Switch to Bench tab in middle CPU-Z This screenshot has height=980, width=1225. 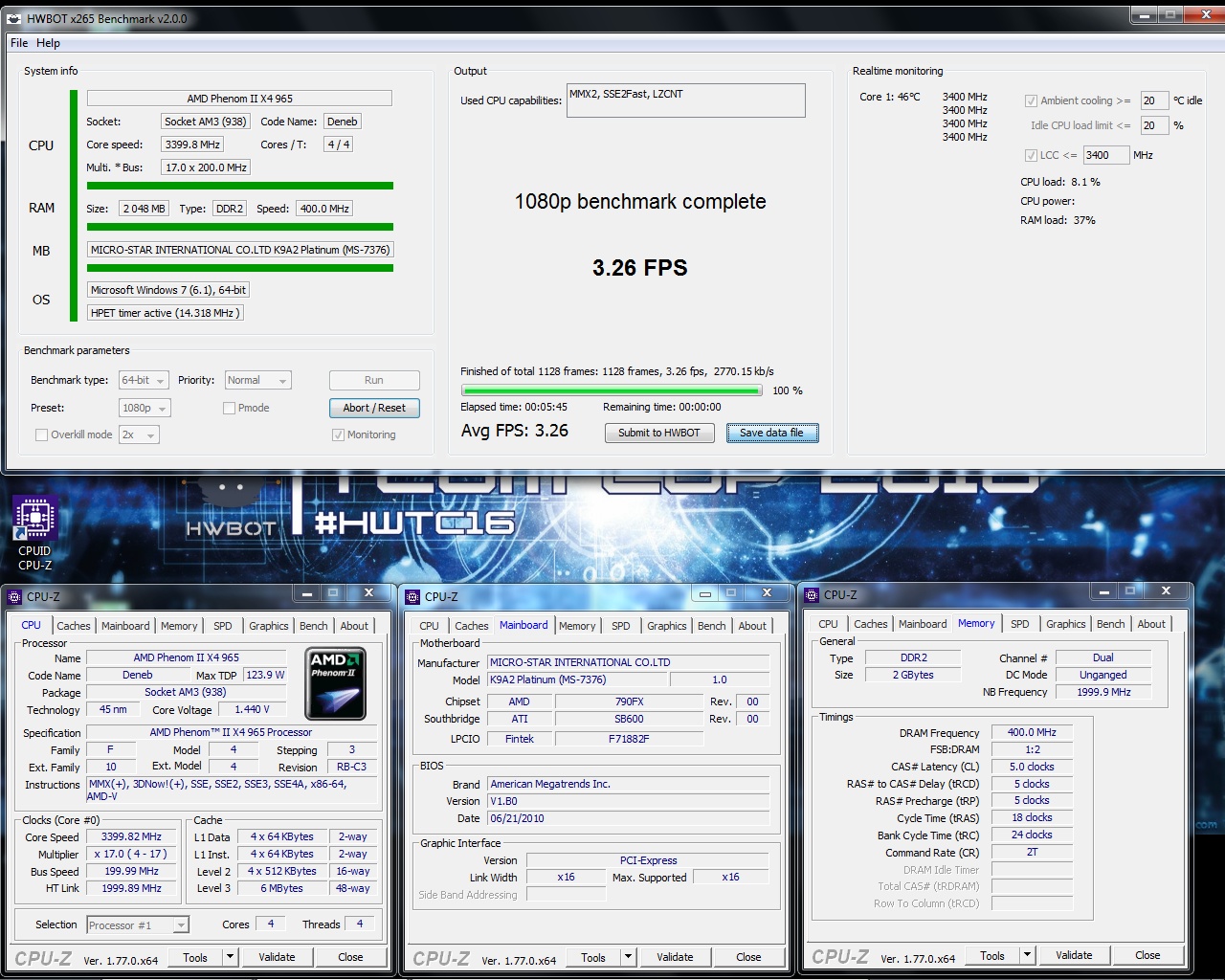tap(711, 626)
